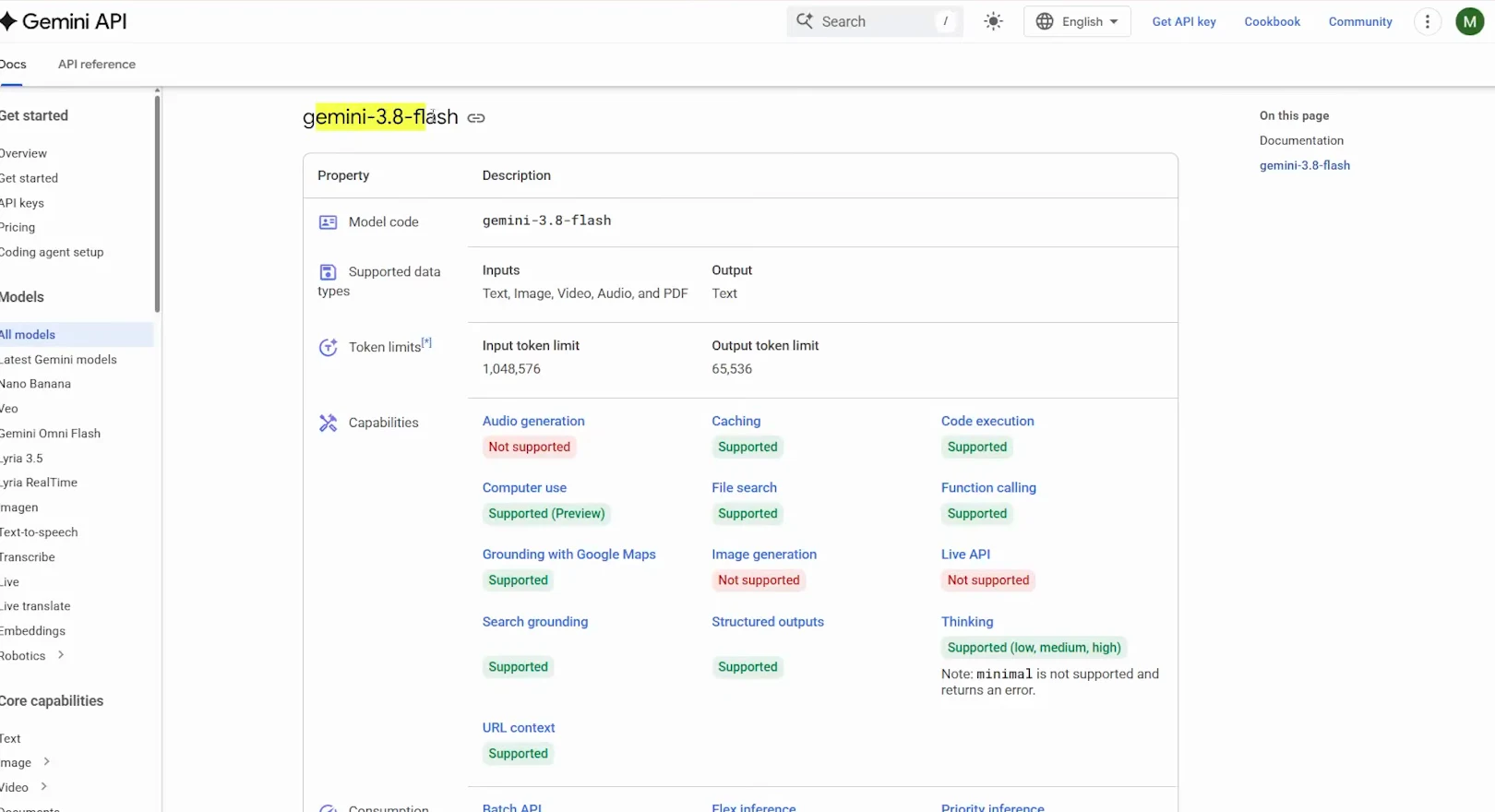Open the user account avatar M
Viewport: 1495px width, 812px height.
point(1469,21)
